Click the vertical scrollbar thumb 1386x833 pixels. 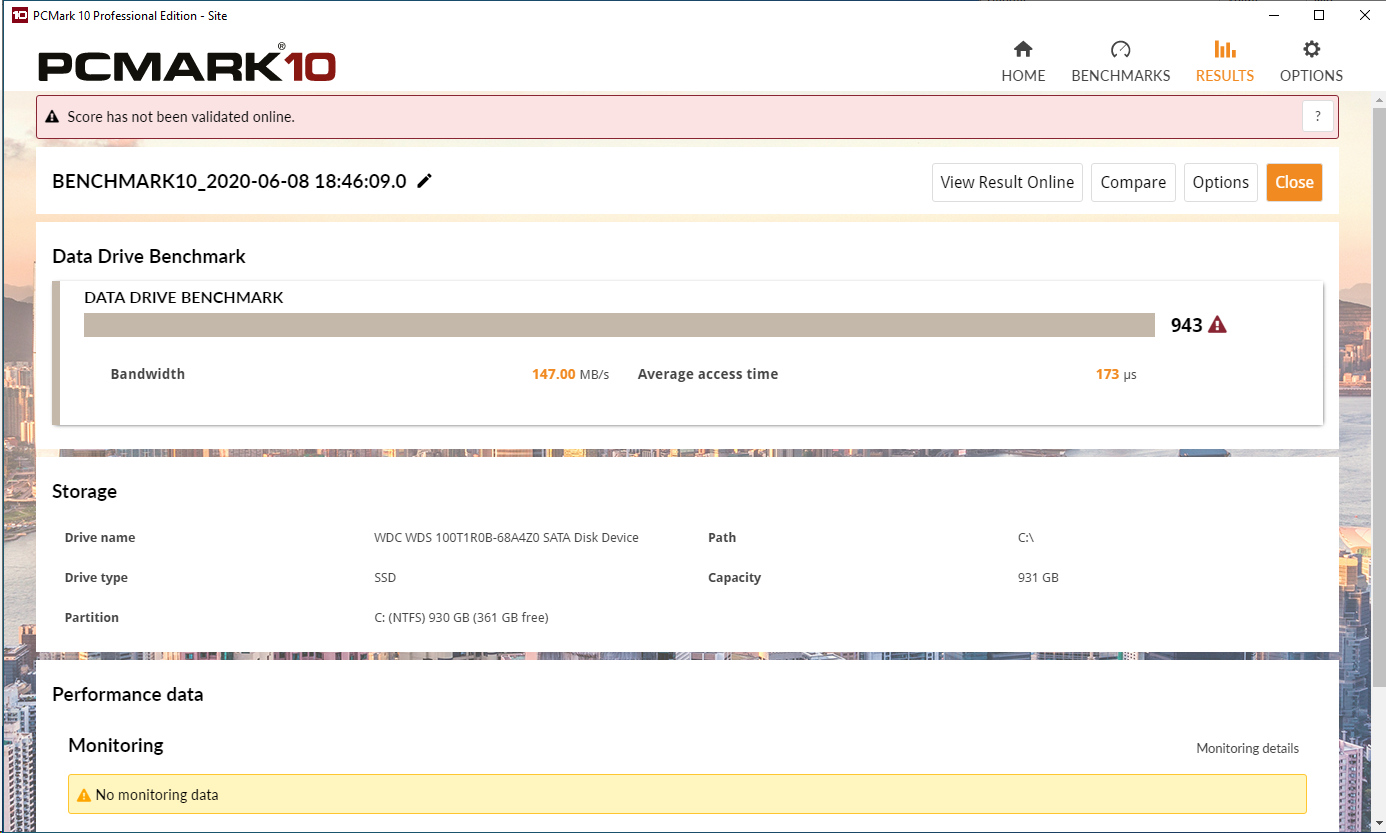click(1377, 395)
